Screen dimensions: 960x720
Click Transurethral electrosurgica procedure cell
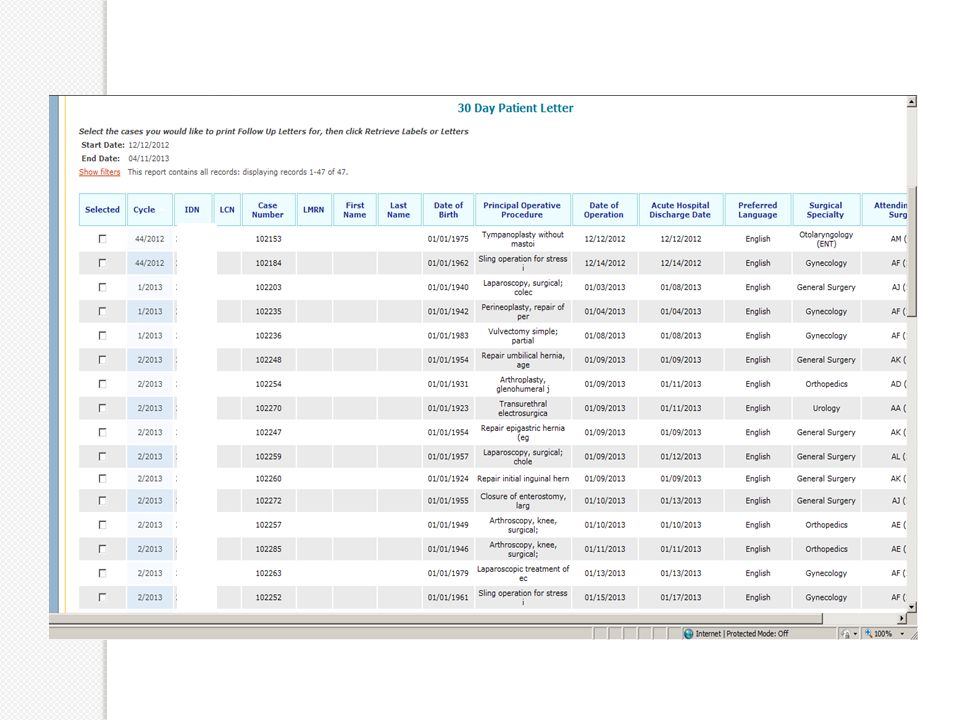(x=523, y=408)
